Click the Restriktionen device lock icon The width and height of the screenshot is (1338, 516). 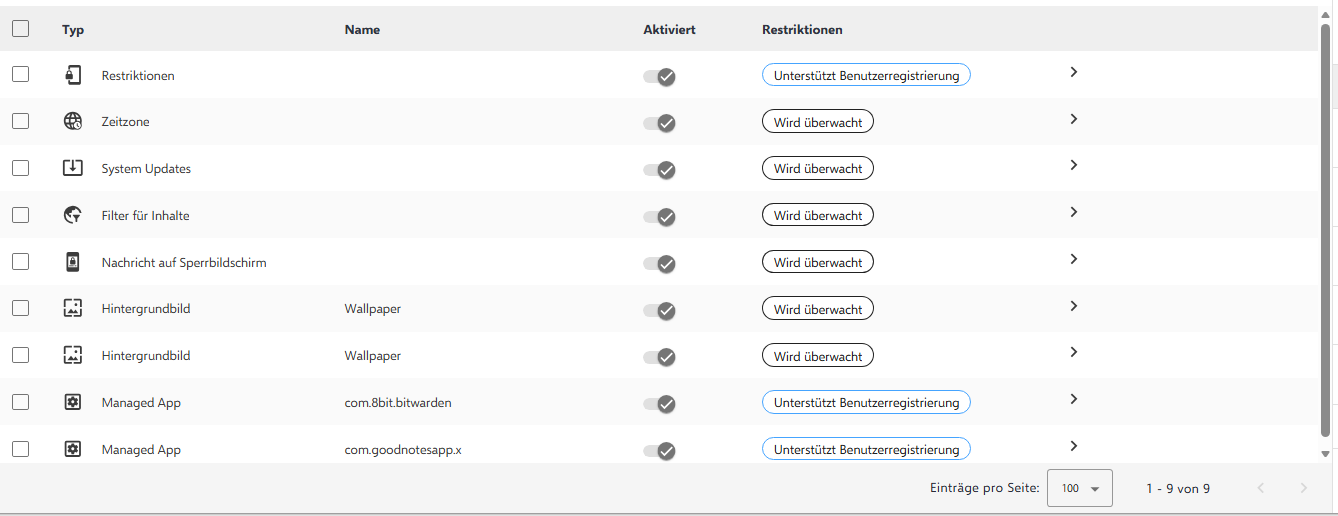pyautogui.click(x=72, y=75)
